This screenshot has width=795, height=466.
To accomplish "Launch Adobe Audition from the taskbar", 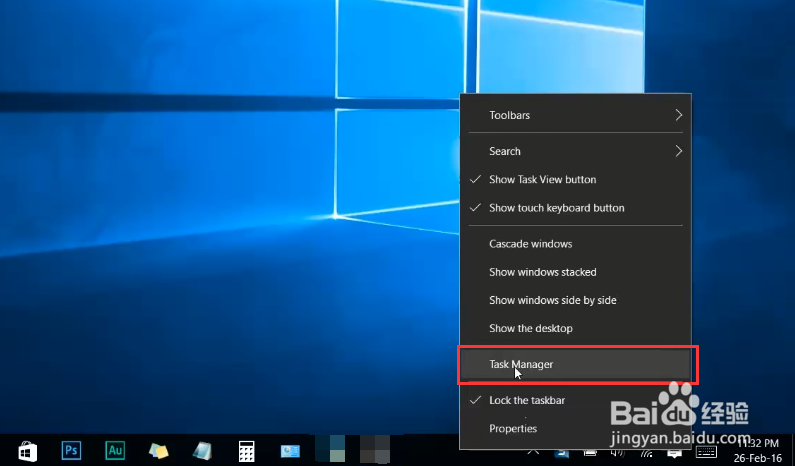I will point(115,450).
